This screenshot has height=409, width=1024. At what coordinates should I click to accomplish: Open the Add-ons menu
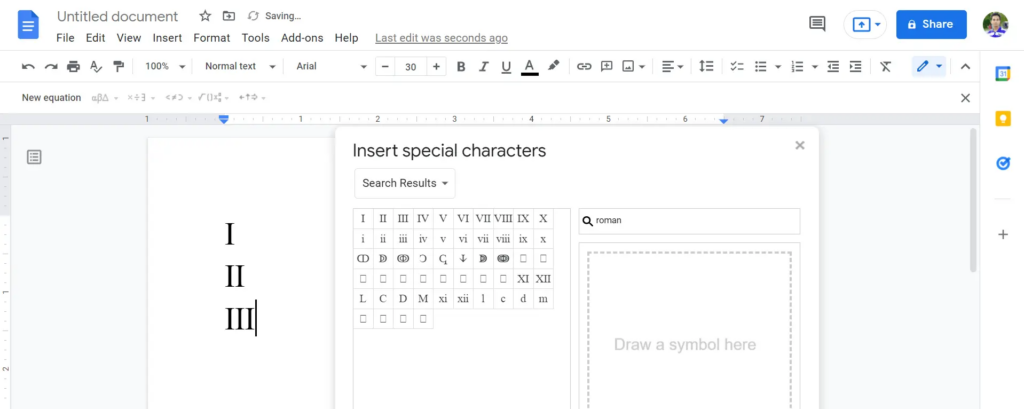[x=302, y=38]
